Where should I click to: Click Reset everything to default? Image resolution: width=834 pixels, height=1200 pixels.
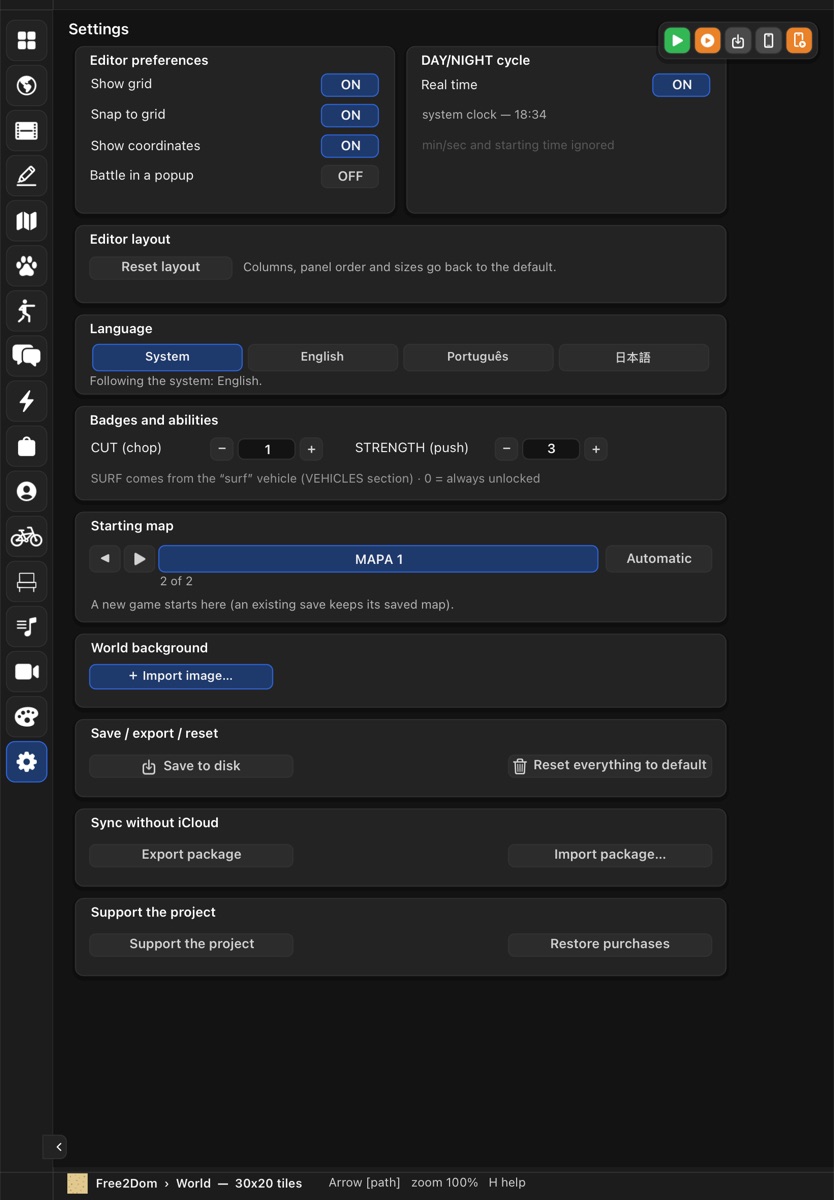click(x=610, y=766)
